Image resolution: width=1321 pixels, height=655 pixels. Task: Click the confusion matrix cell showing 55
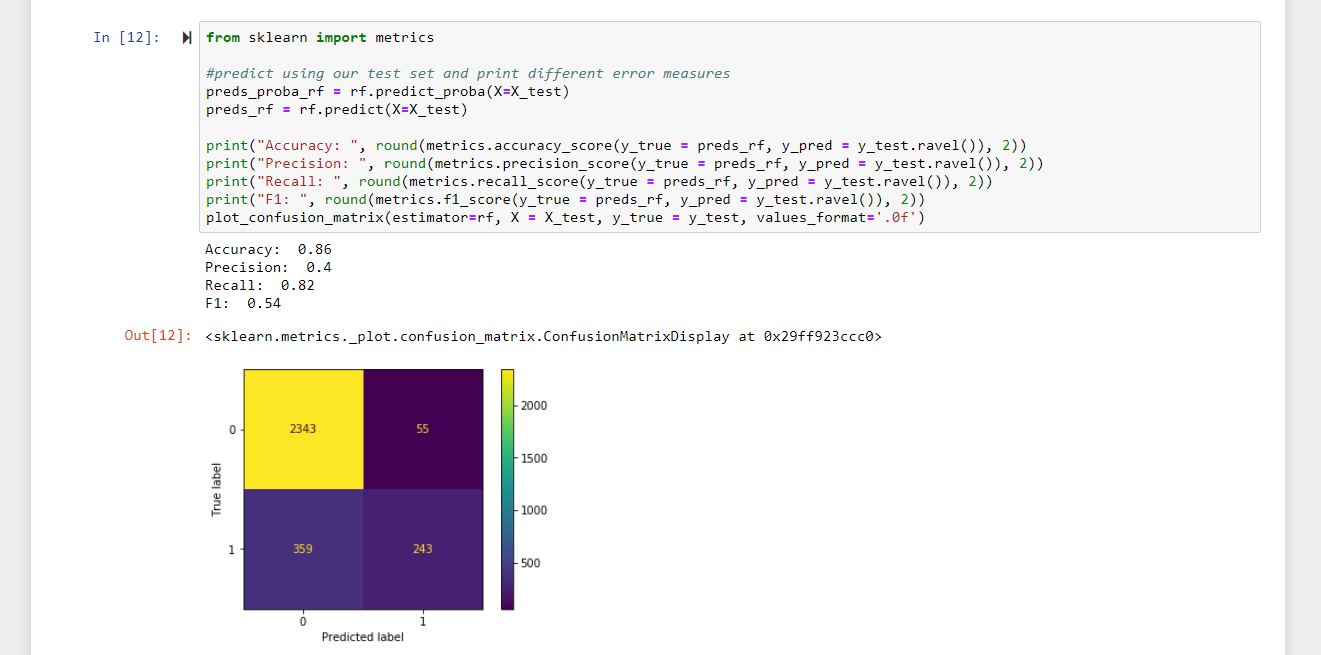(422, 428)
